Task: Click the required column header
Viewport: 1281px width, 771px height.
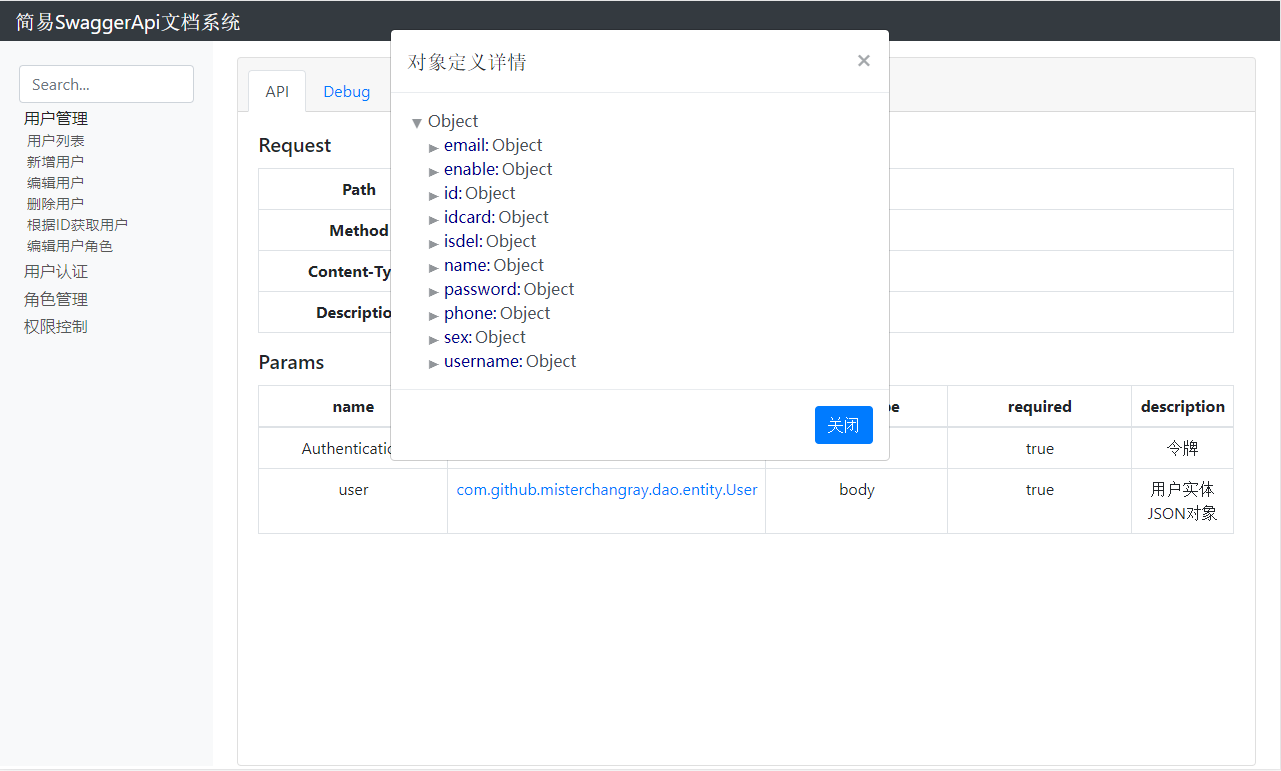Action: [x=1039, y=407]
